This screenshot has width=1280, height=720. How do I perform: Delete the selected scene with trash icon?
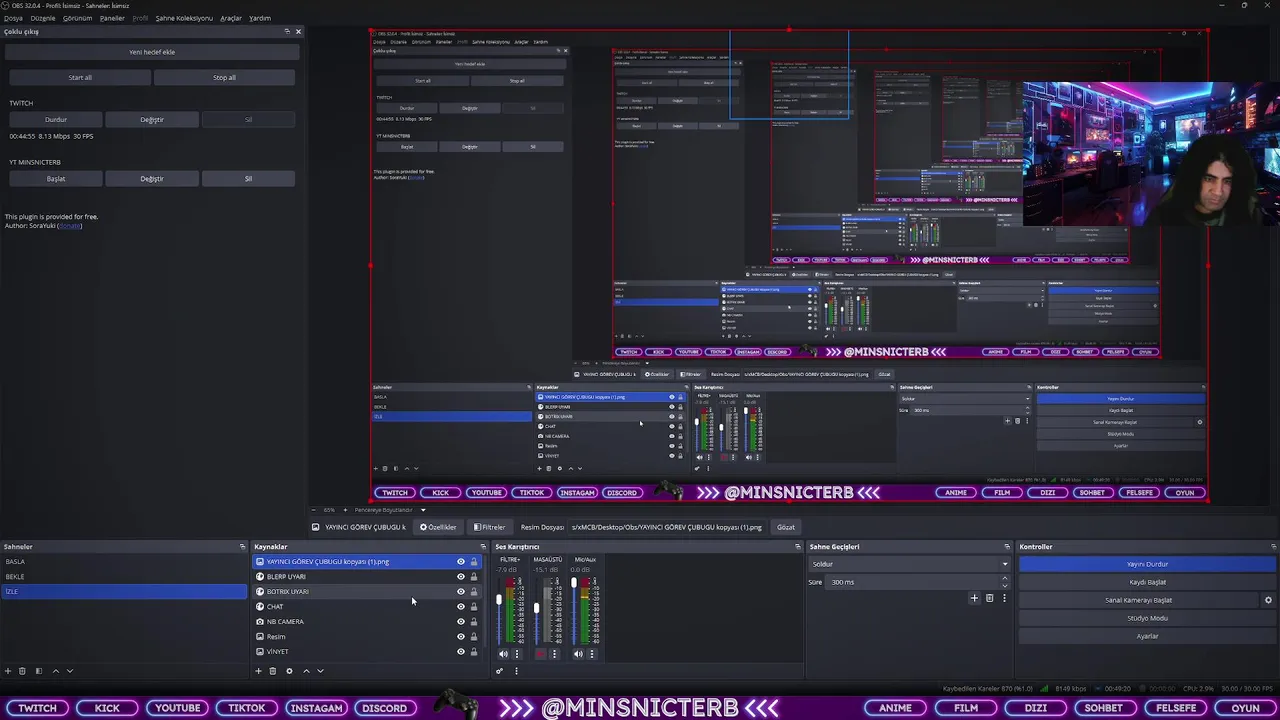pos(23,671)
